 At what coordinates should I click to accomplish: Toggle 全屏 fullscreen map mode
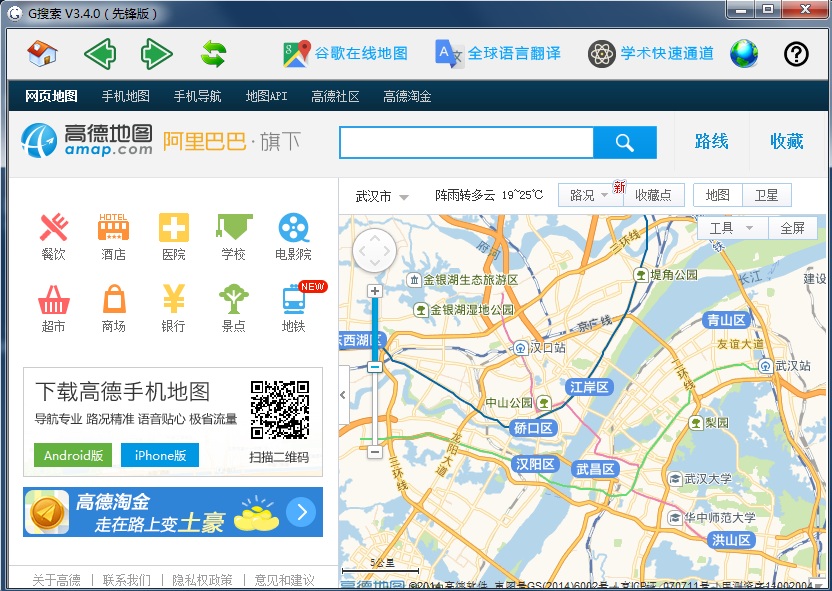click(x=792, y=228)
